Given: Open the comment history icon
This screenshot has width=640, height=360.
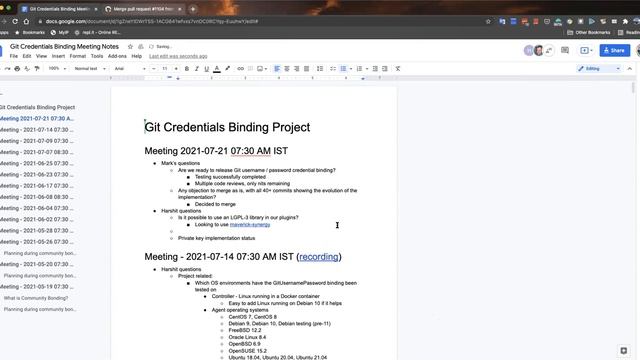Looking at the screenshot, I should click(x=565, y=50).
